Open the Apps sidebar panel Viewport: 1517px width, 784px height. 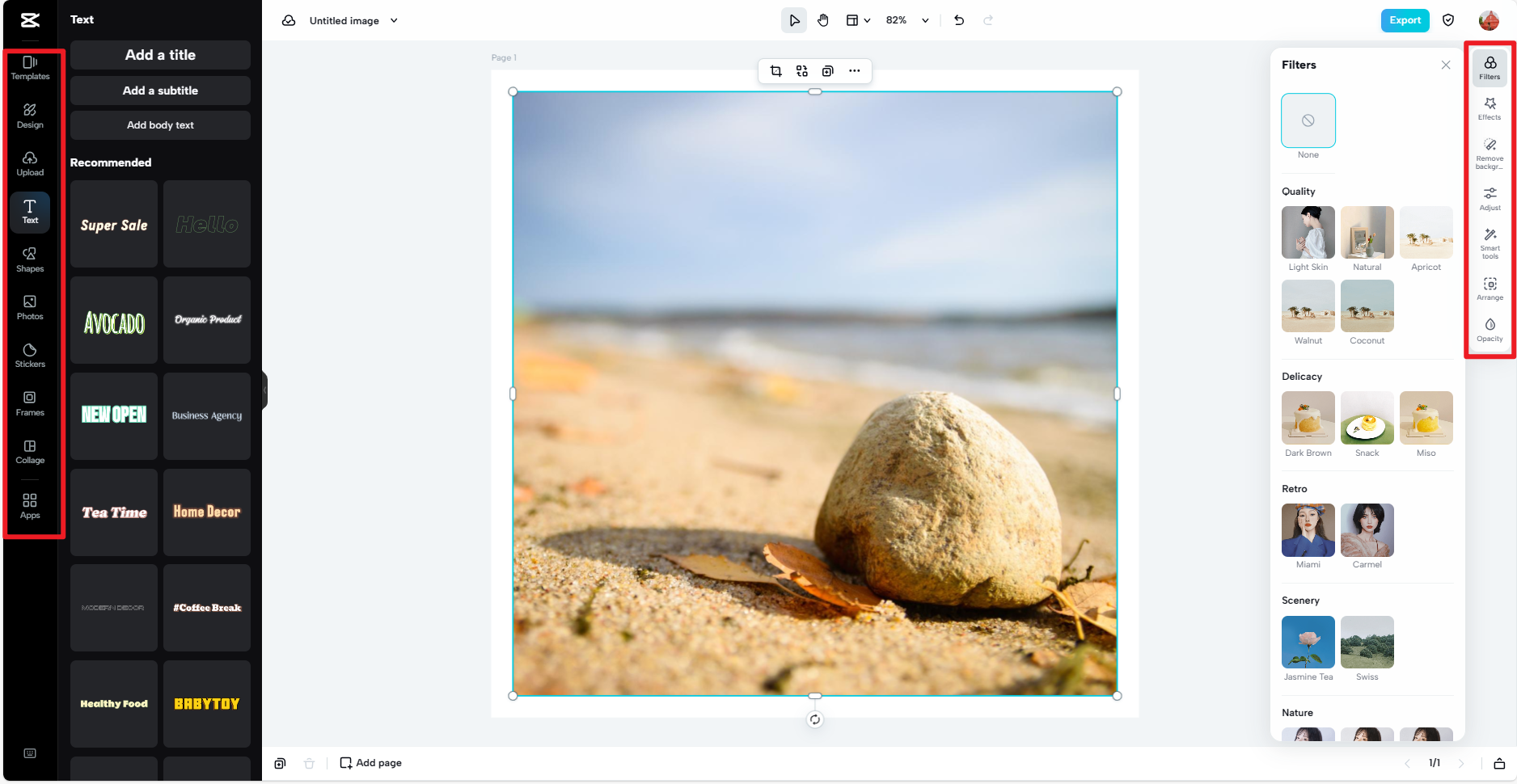(30, 506)
